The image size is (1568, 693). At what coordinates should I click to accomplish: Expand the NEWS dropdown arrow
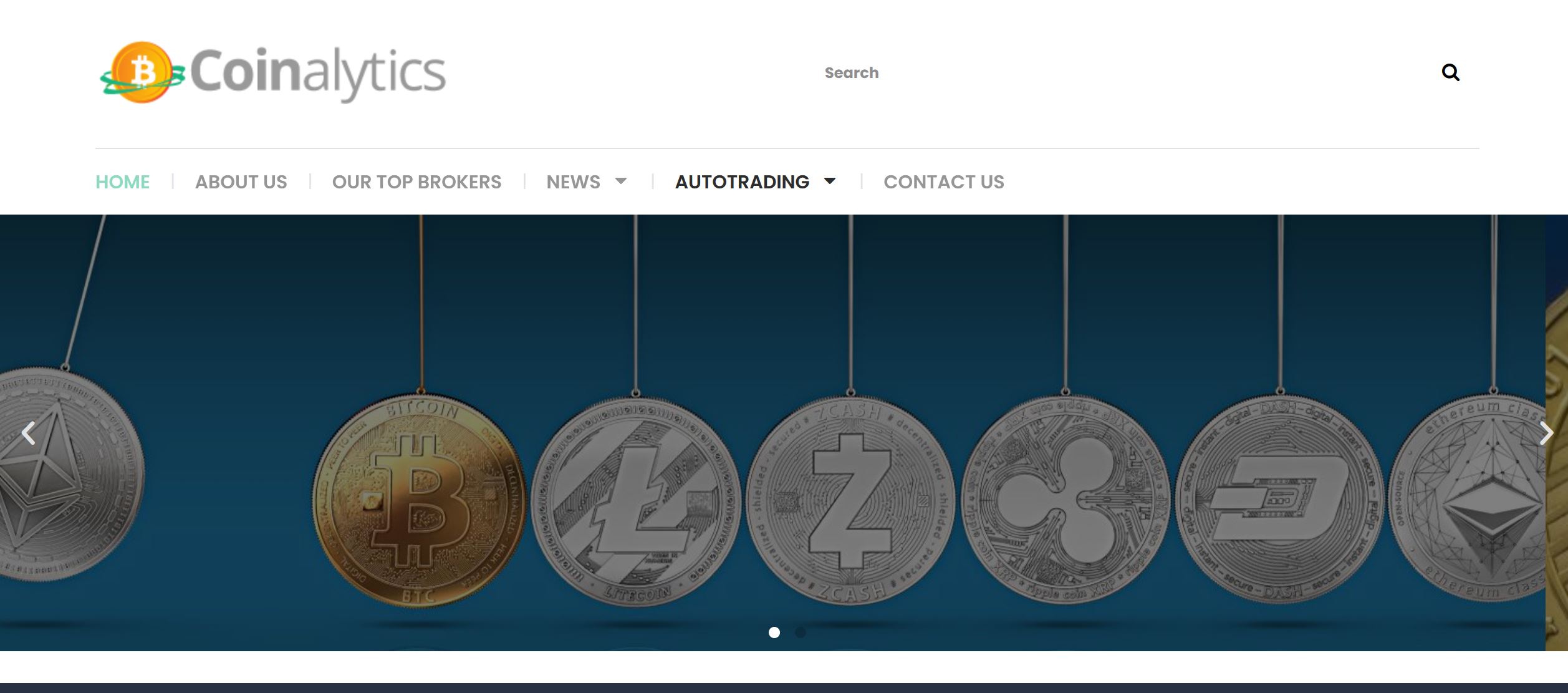621,181
